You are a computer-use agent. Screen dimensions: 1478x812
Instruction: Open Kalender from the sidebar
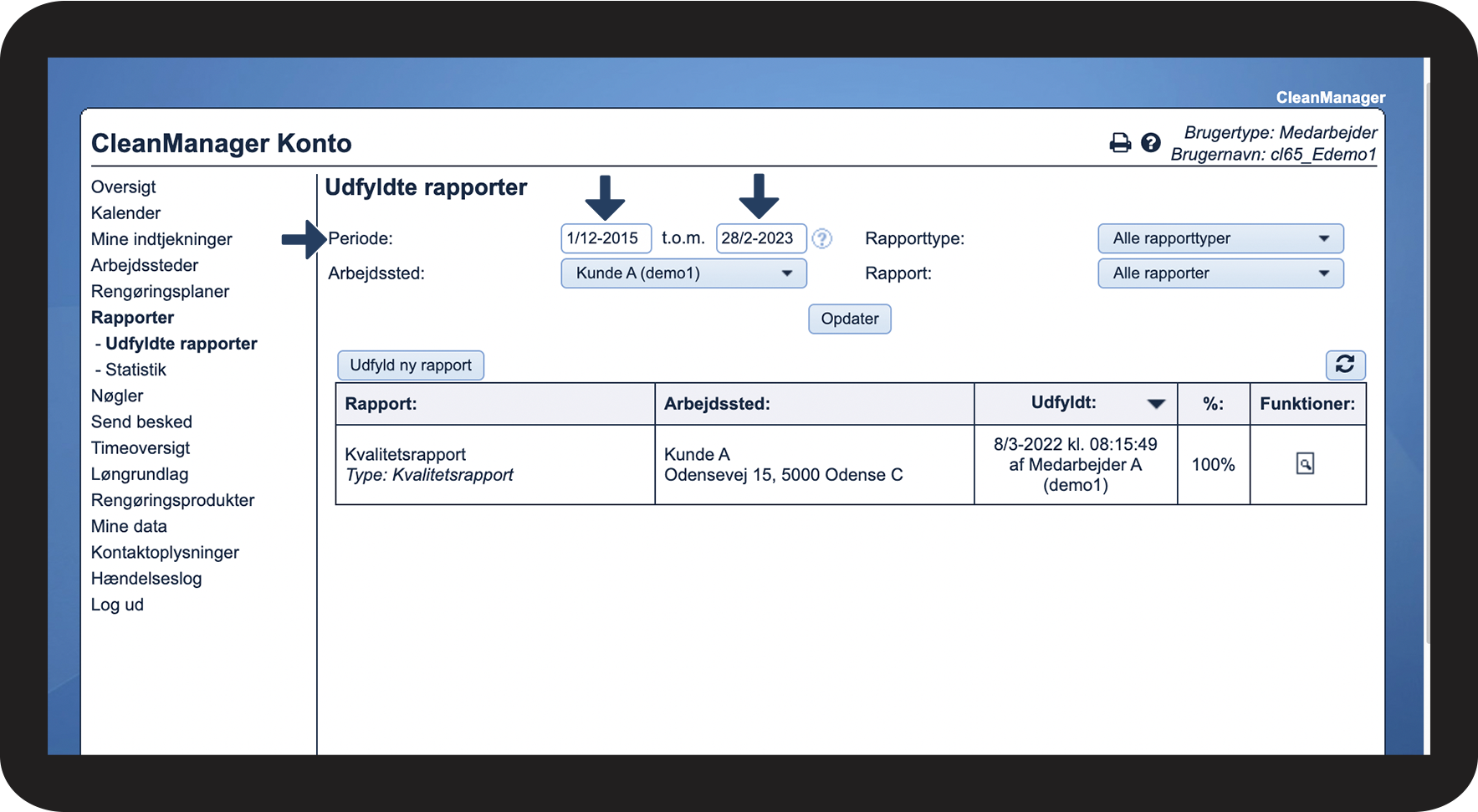[x=126, y=213]
